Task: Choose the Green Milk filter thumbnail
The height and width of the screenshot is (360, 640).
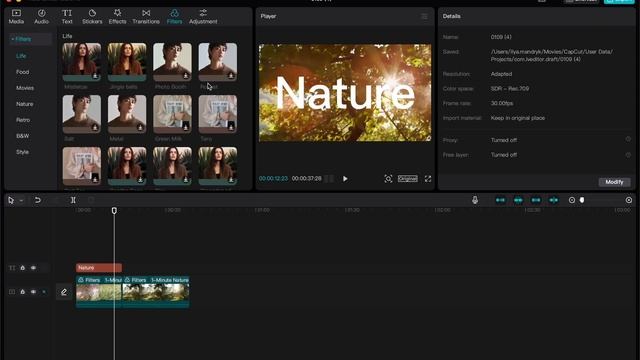Action: pyautogui.click(x=172, y=114)
